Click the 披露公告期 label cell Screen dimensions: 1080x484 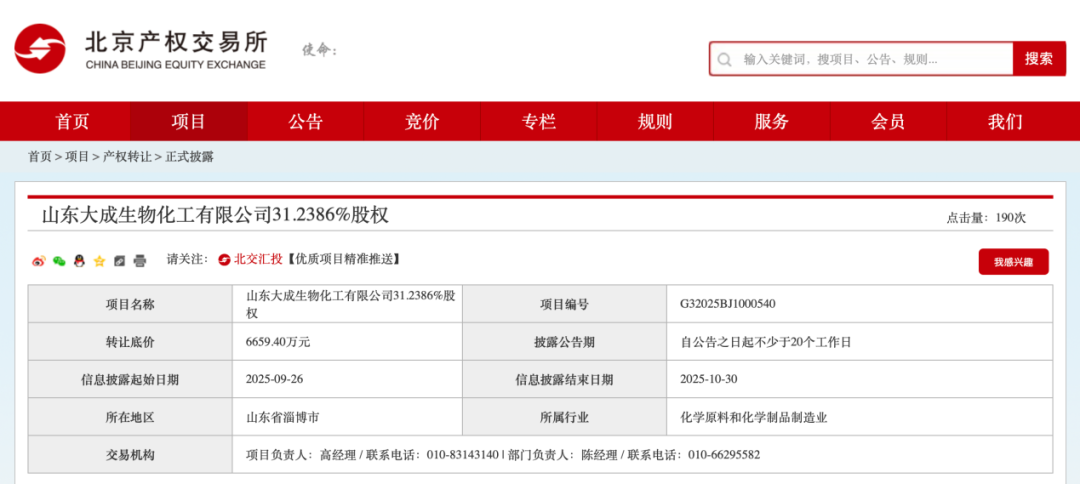[x=564, y=341]
